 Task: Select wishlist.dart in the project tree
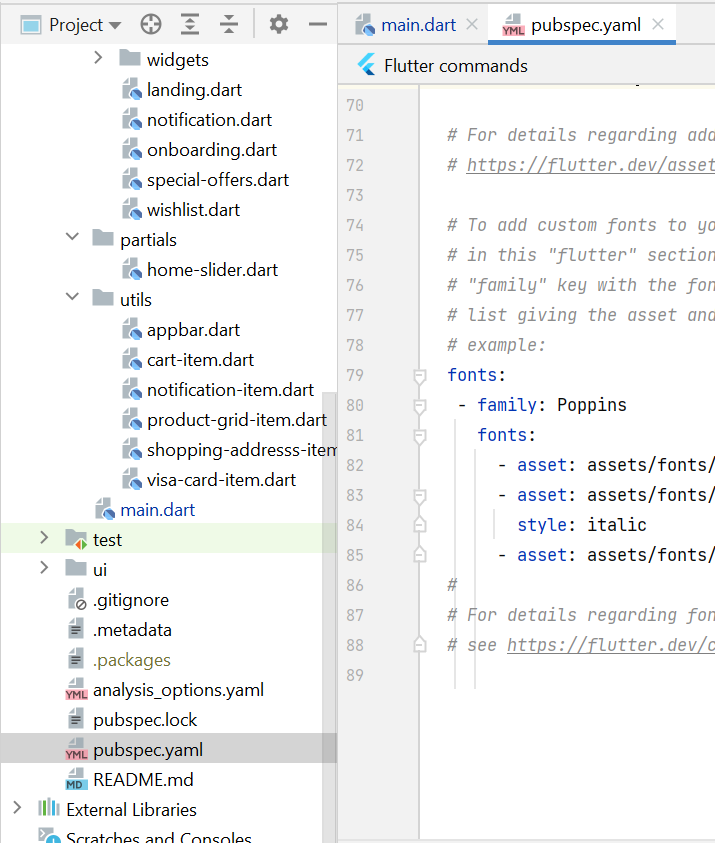pos(193,210)
